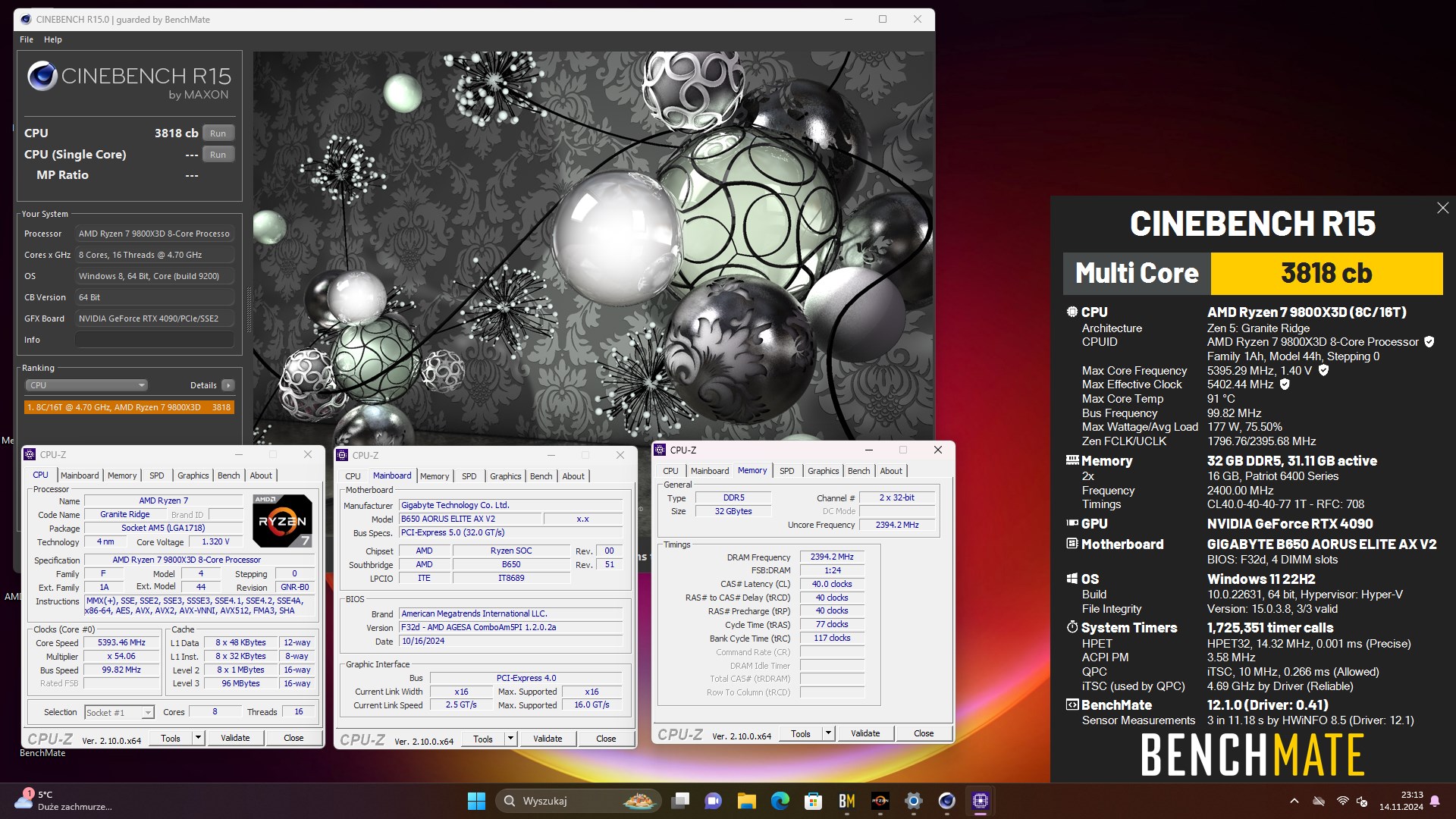Open the Settings gear taskbar icon
The width and height of the screenshot is (1456, 819).
(914, 801)
